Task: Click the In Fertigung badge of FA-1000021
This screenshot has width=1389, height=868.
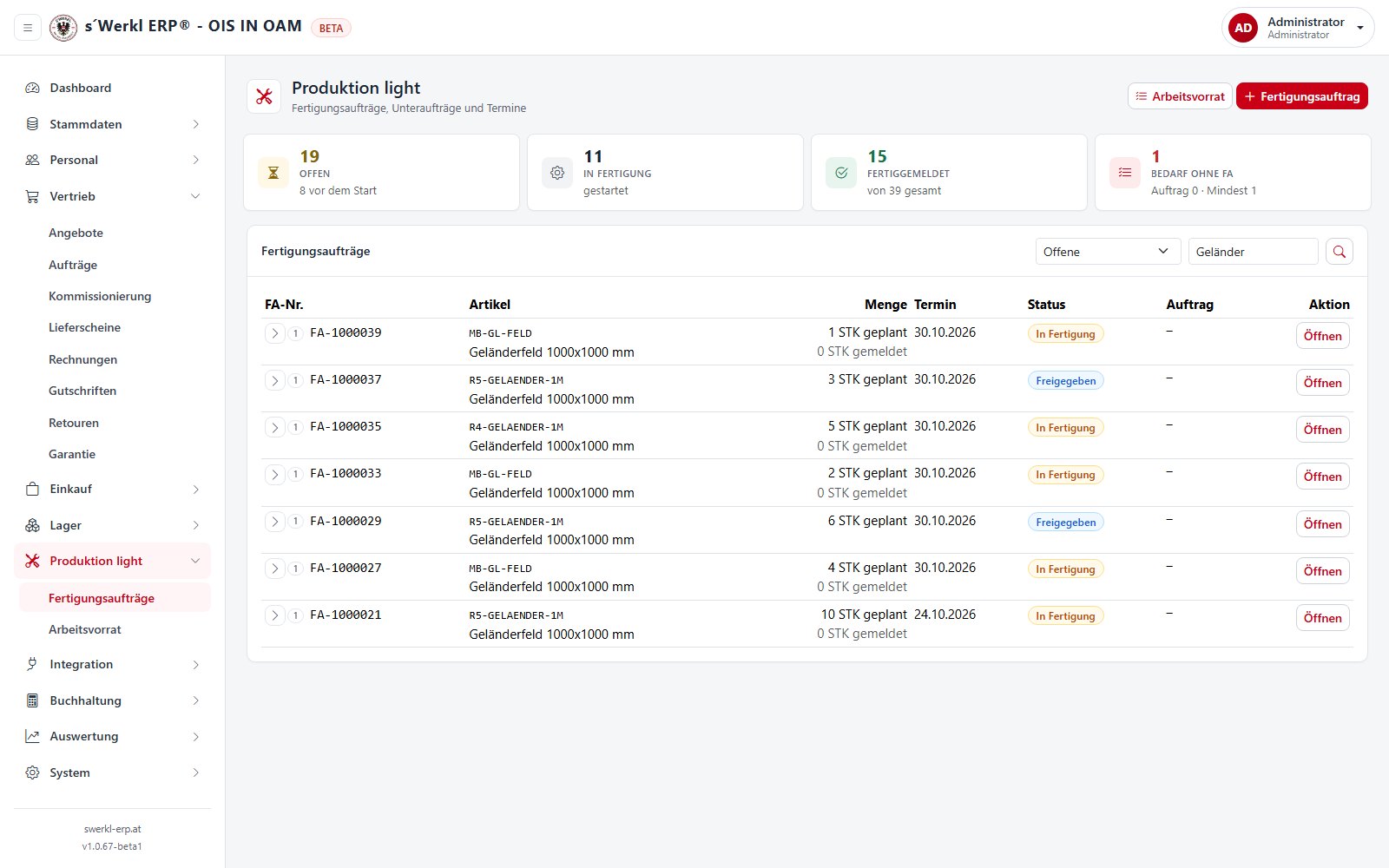Action: coord(1065,616)
